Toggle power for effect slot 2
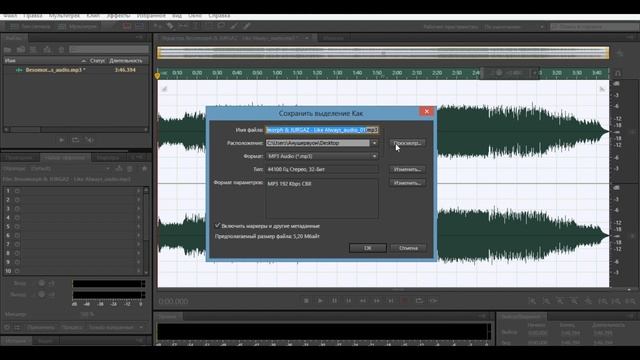 [x=17, y=200]
